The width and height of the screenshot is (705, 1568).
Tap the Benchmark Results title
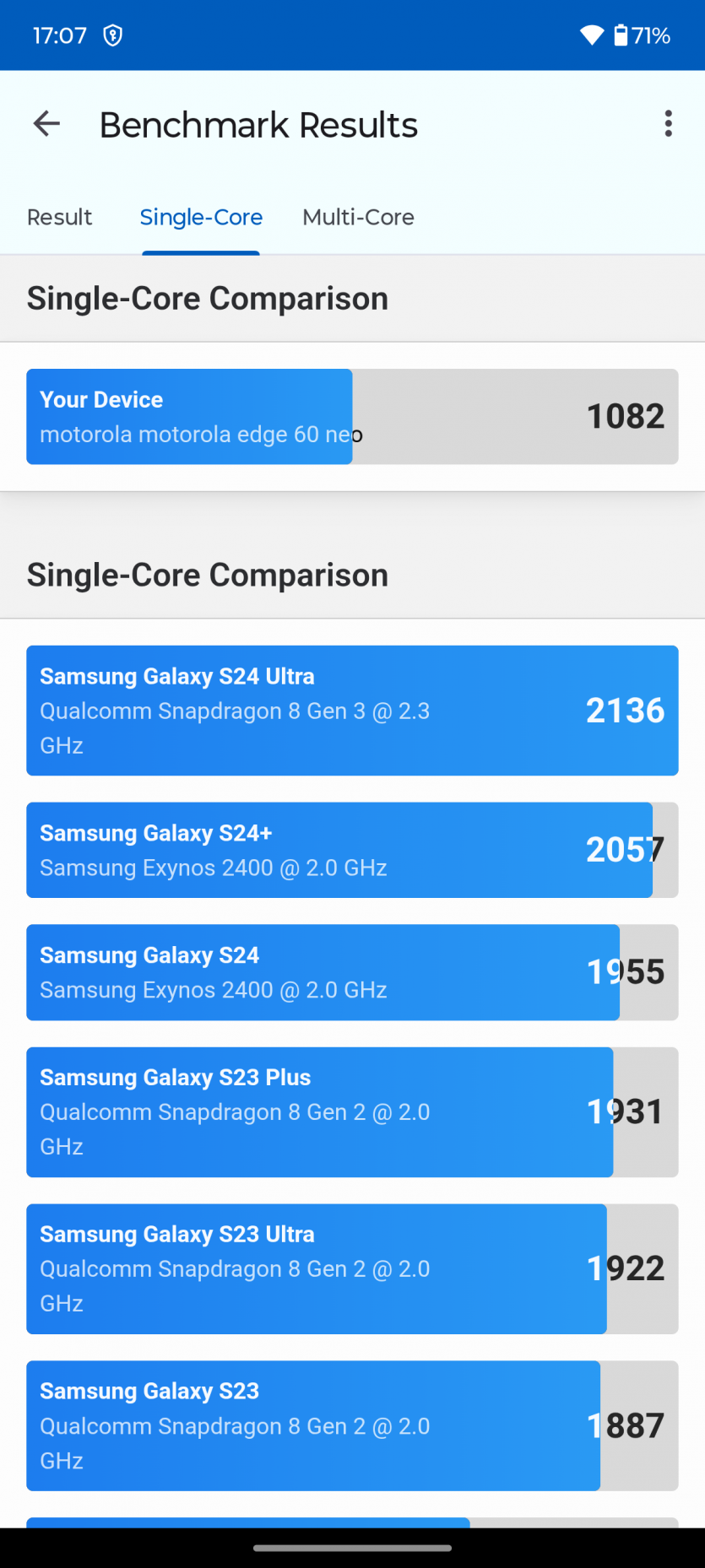click(258, 125)
